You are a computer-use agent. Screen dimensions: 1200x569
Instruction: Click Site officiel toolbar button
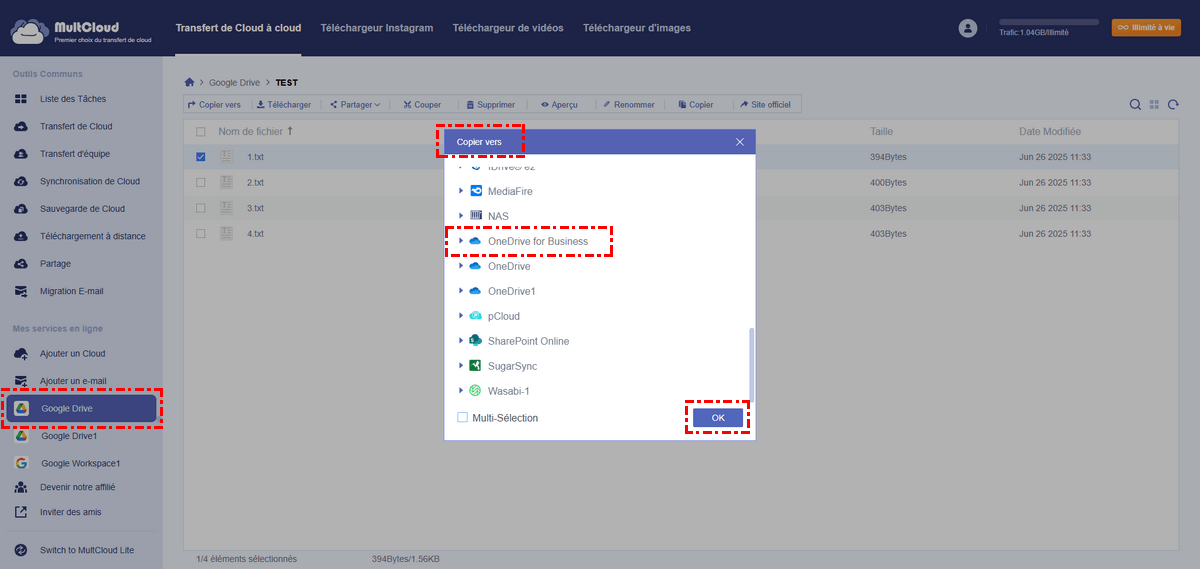tap(767, 105)
